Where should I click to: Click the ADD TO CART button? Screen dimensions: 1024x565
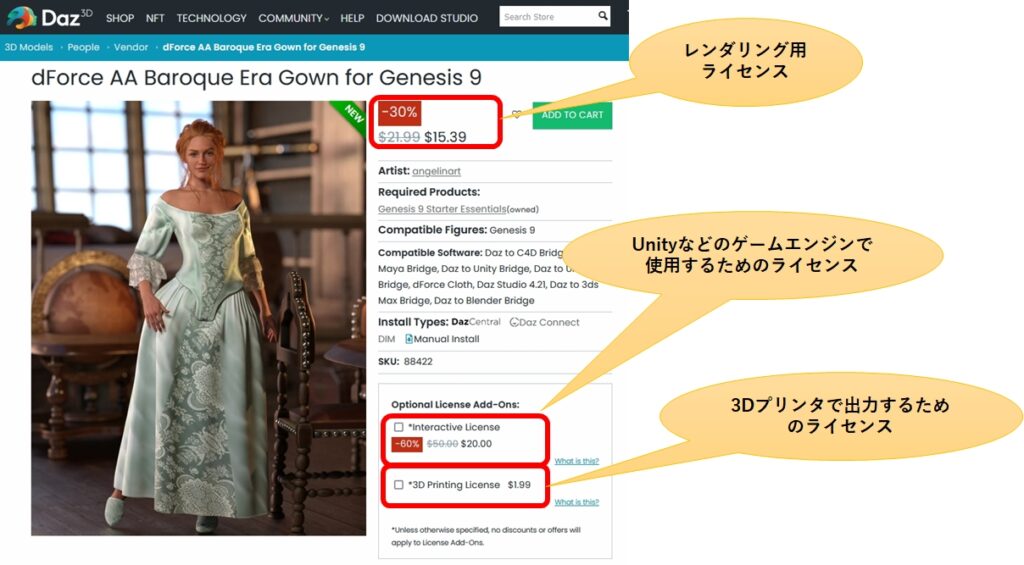pyautogui.click(x=572, y=115)
